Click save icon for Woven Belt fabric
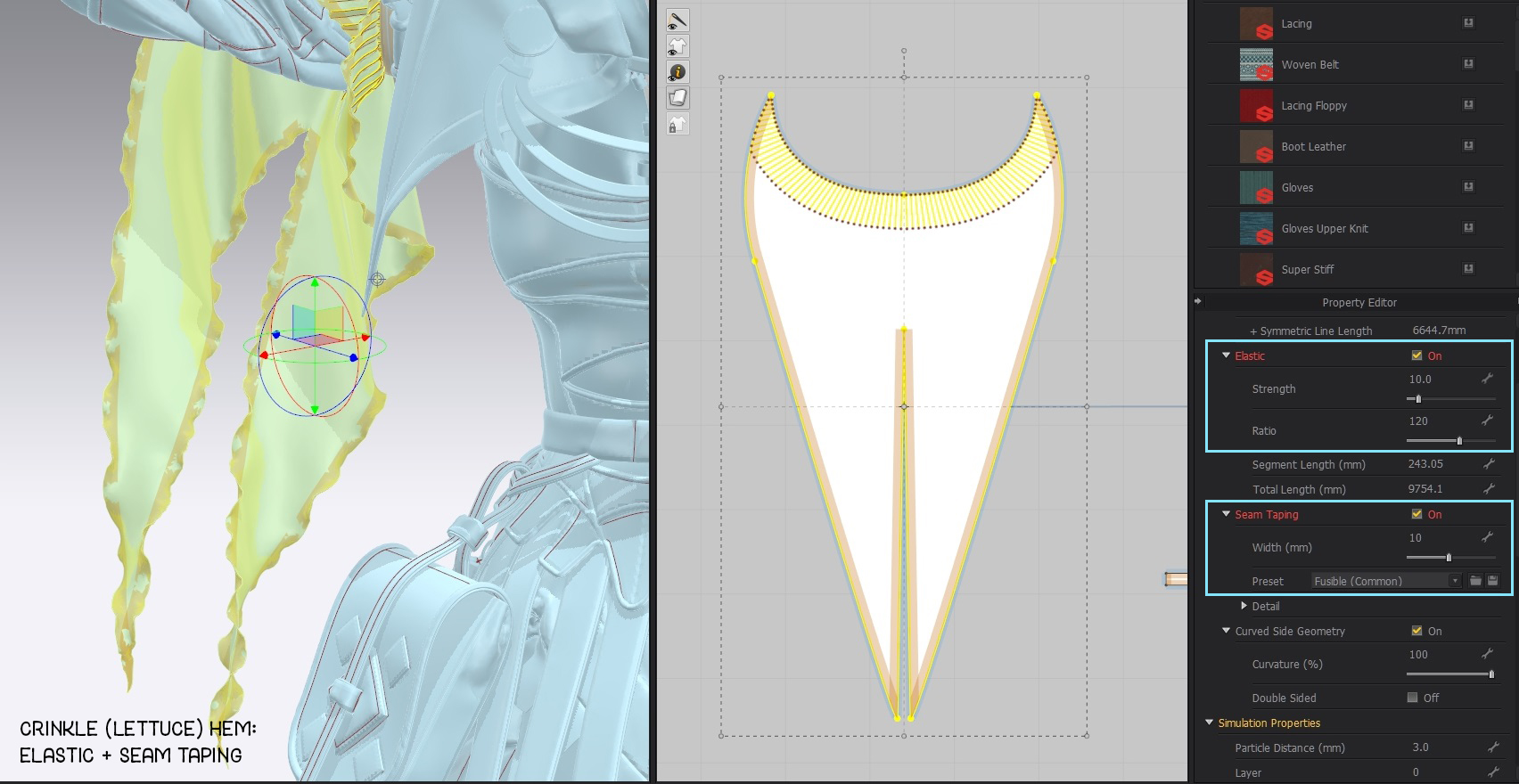Image resolution: width=1519 pixels, height=784 pixels. point(1468,64)
